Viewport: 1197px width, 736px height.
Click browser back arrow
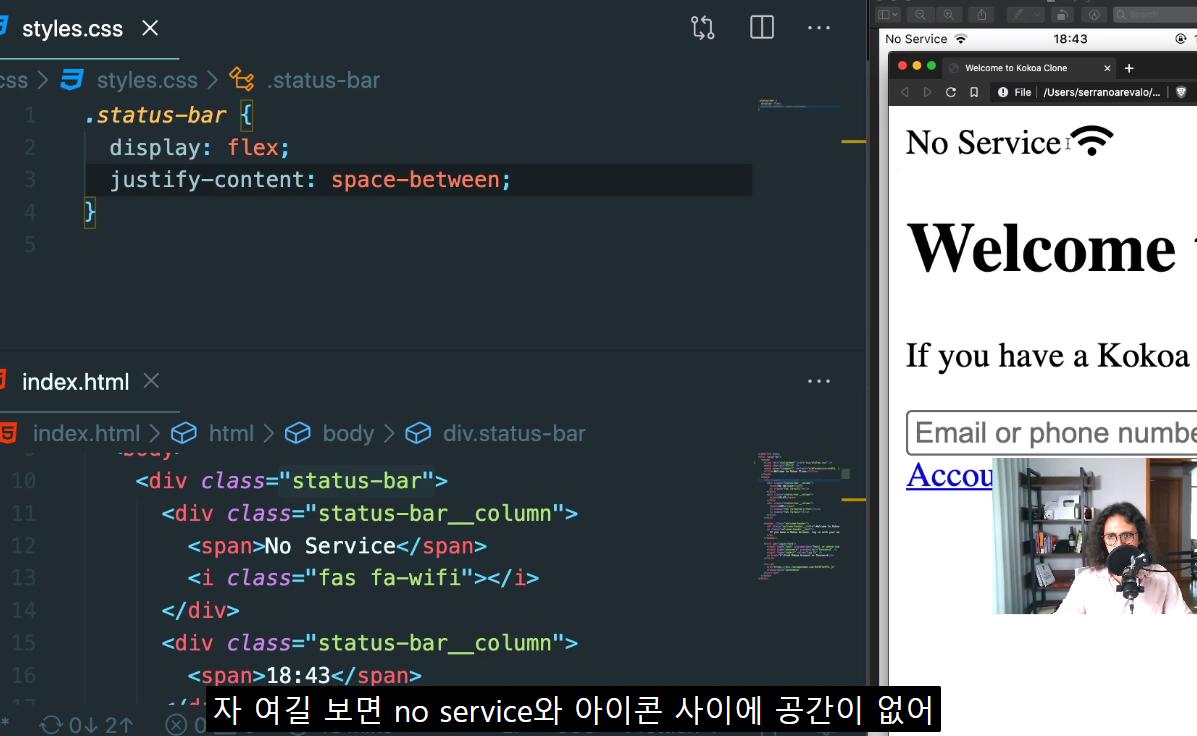tap(905, 92)
